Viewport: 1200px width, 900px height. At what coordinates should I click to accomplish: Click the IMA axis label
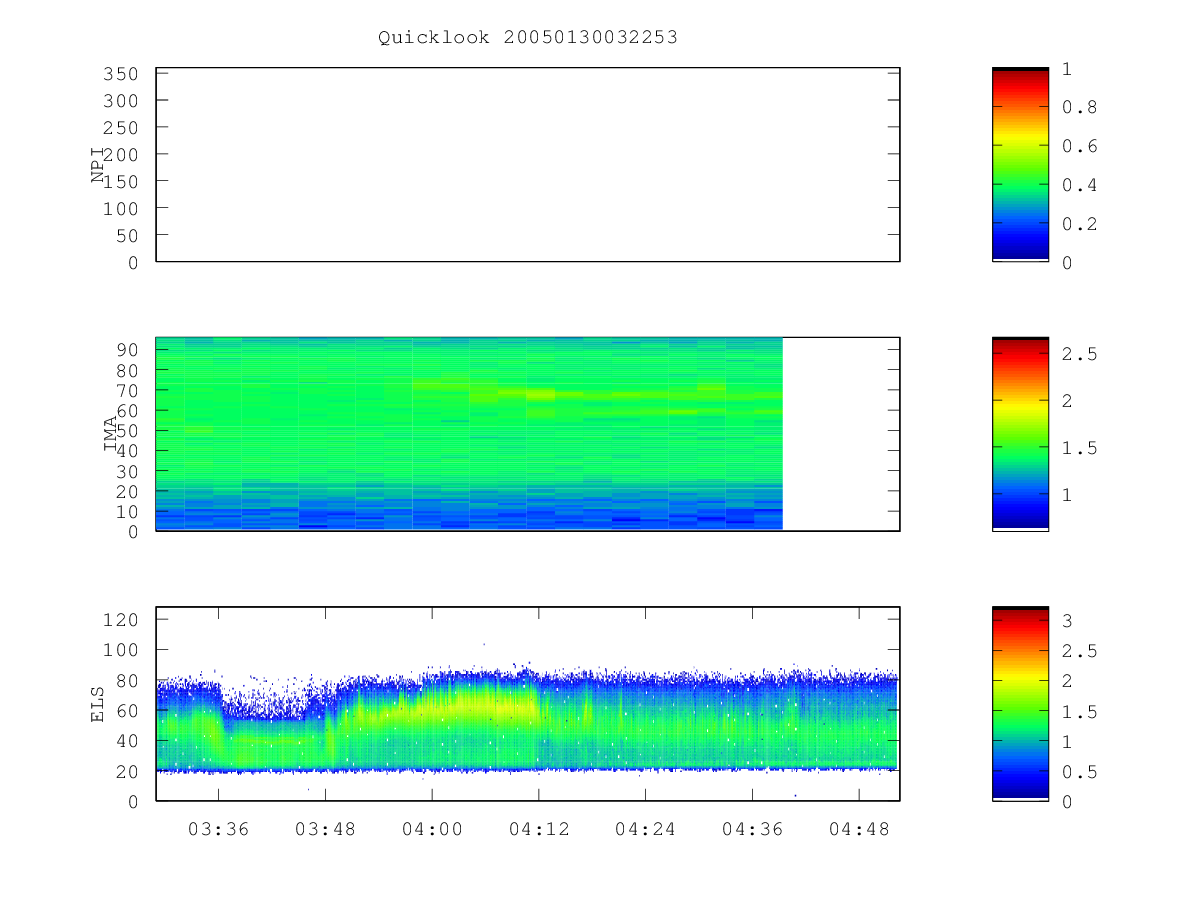(x=112, y=434)
